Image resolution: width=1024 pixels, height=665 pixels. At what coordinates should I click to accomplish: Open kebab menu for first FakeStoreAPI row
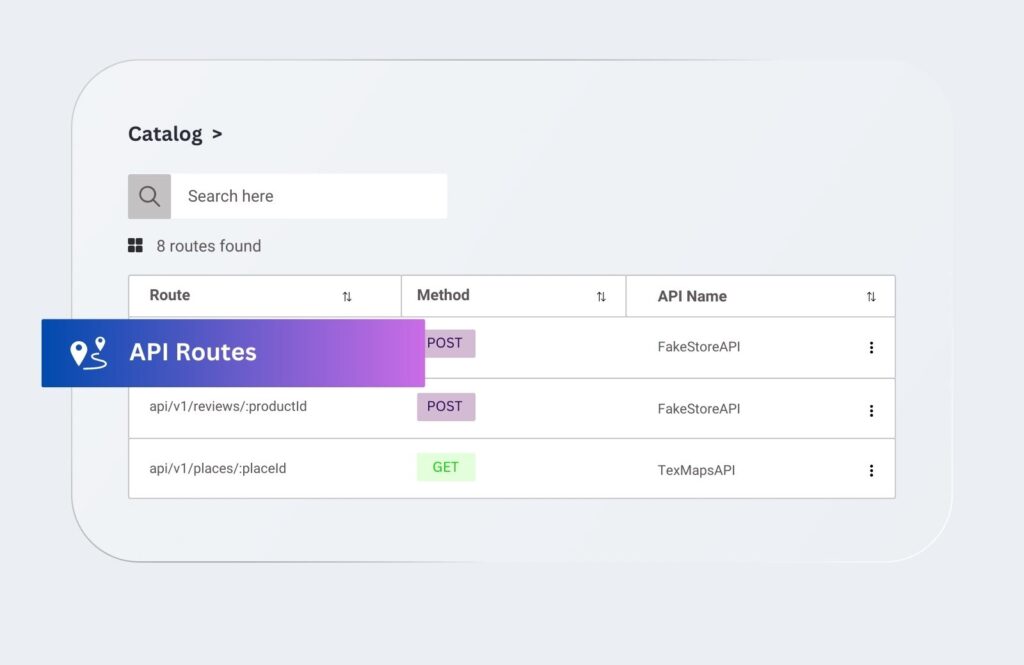[x=871, y=348]
